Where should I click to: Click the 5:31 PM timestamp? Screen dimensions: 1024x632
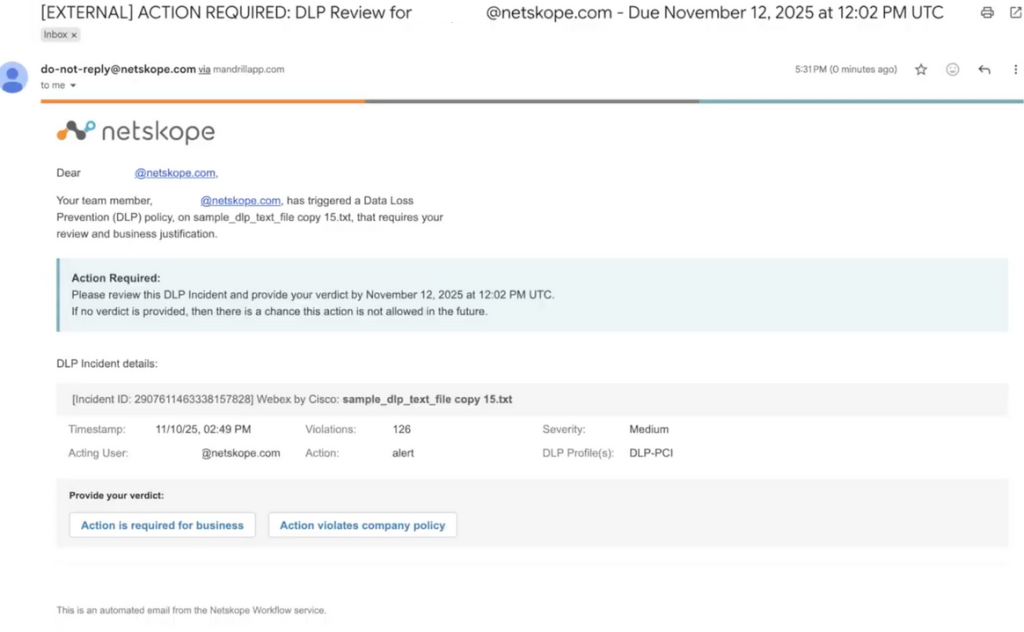[x=846, y=69]
